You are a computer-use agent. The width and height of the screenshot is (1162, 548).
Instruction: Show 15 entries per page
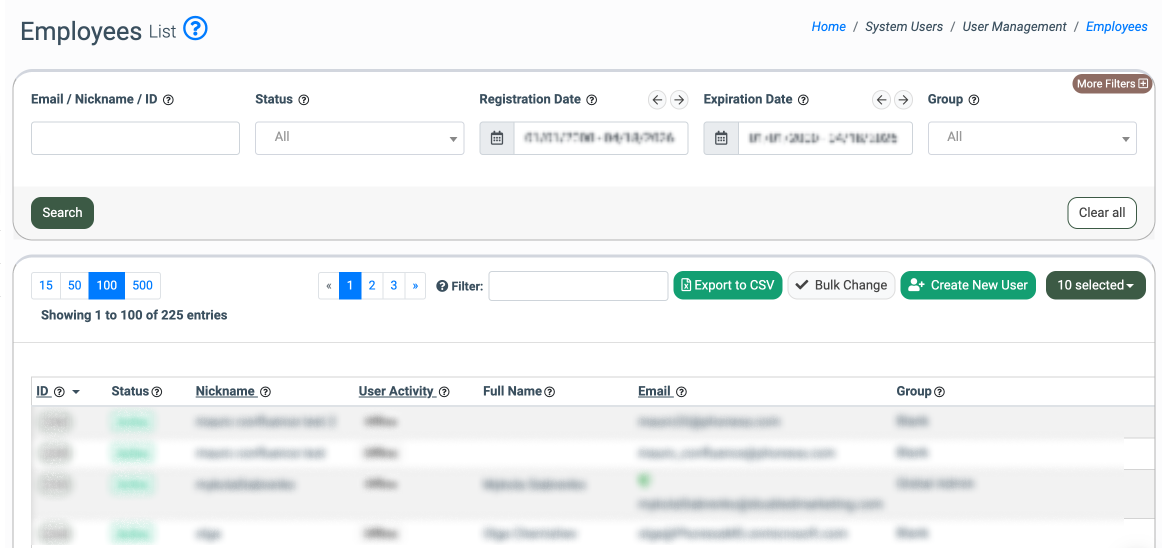point(46,285)
